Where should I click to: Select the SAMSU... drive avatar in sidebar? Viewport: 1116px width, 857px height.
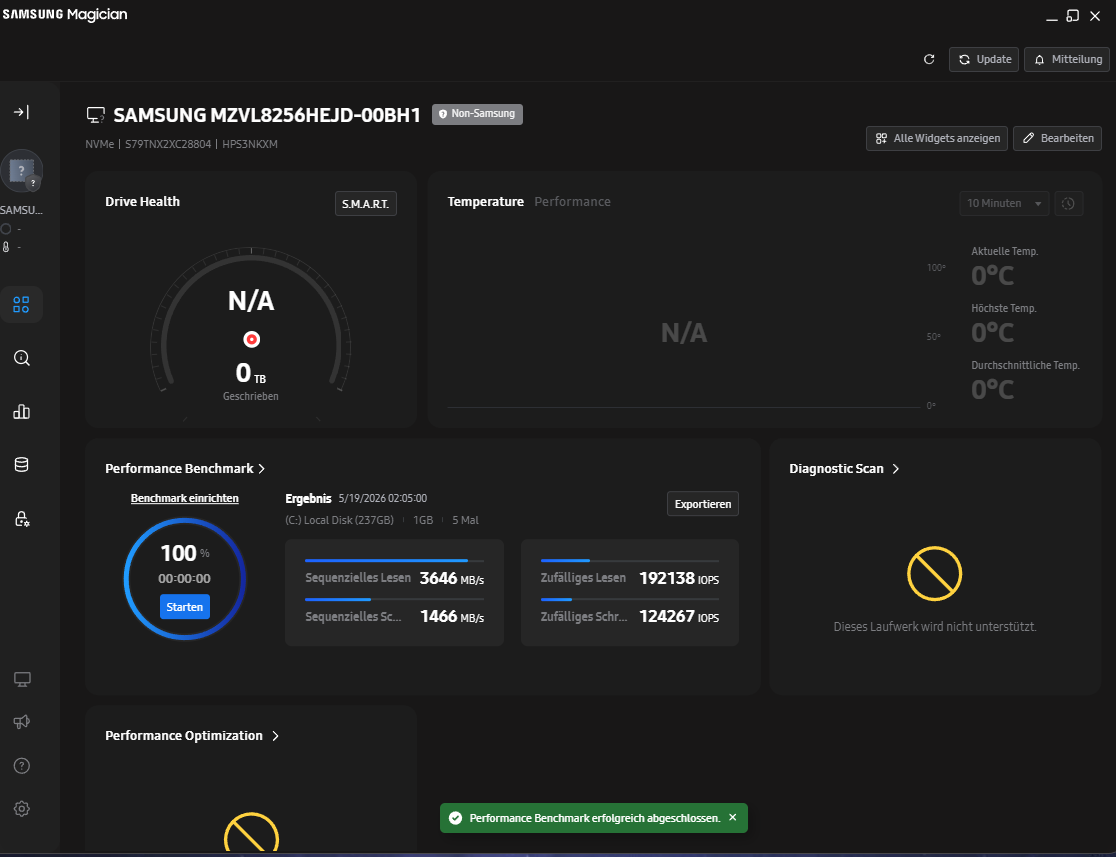21,172
